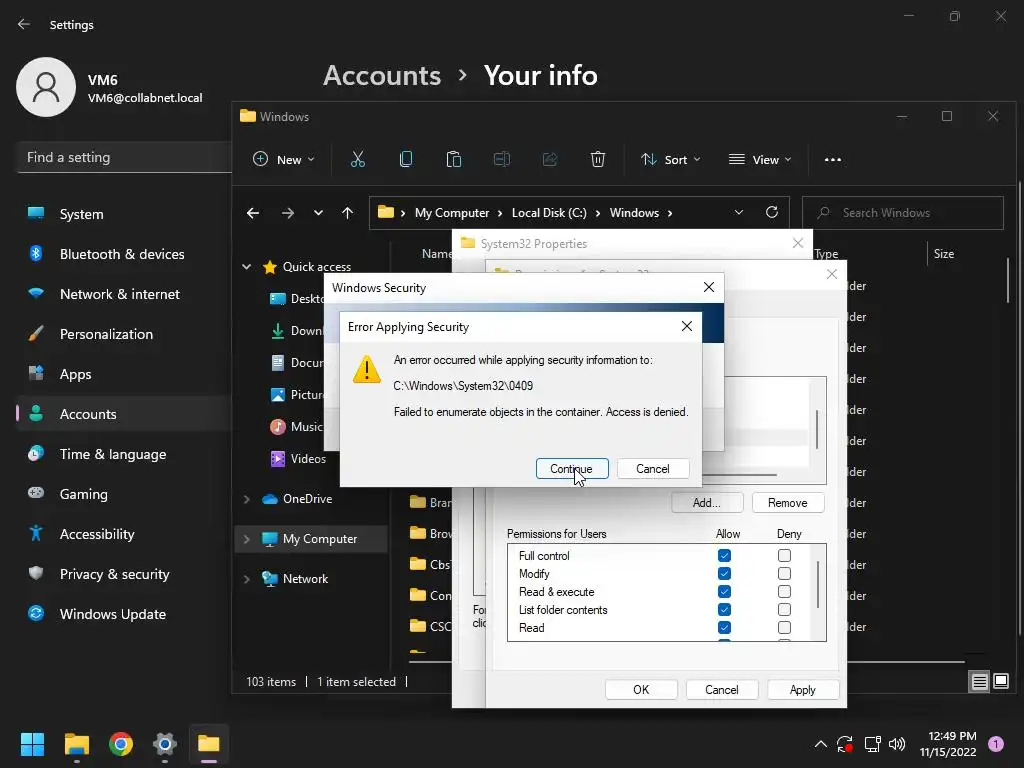Image resolution: width=1024 pixels, height=768 pixels.
Task: Click the Copy icon in Explorer toolbar
Action: point(406,159)
